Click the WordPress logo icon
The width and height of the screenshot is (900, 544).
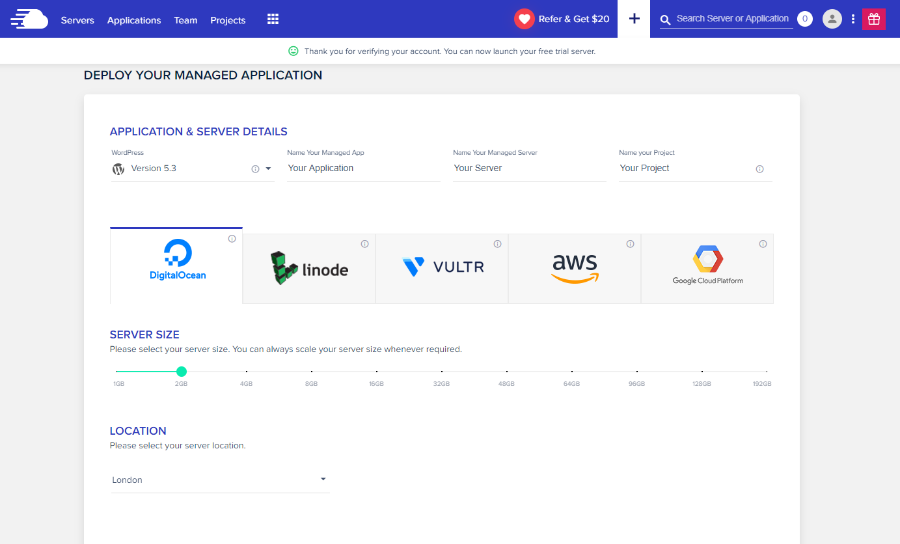118,169
